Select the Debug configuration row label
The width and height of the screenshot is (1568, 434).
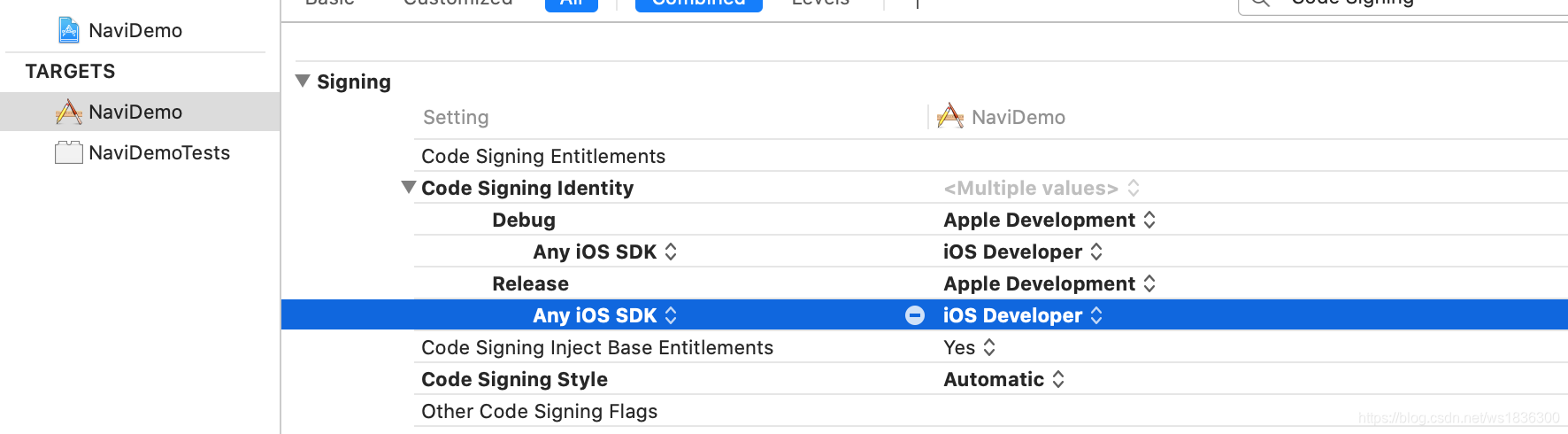click(524, 220)
